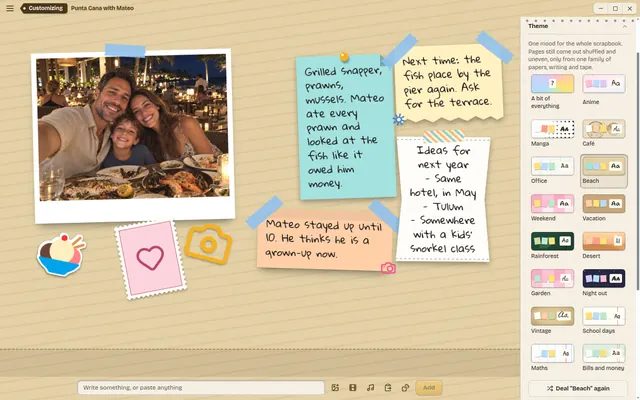Select the yellow 'Next time' note

448,83
